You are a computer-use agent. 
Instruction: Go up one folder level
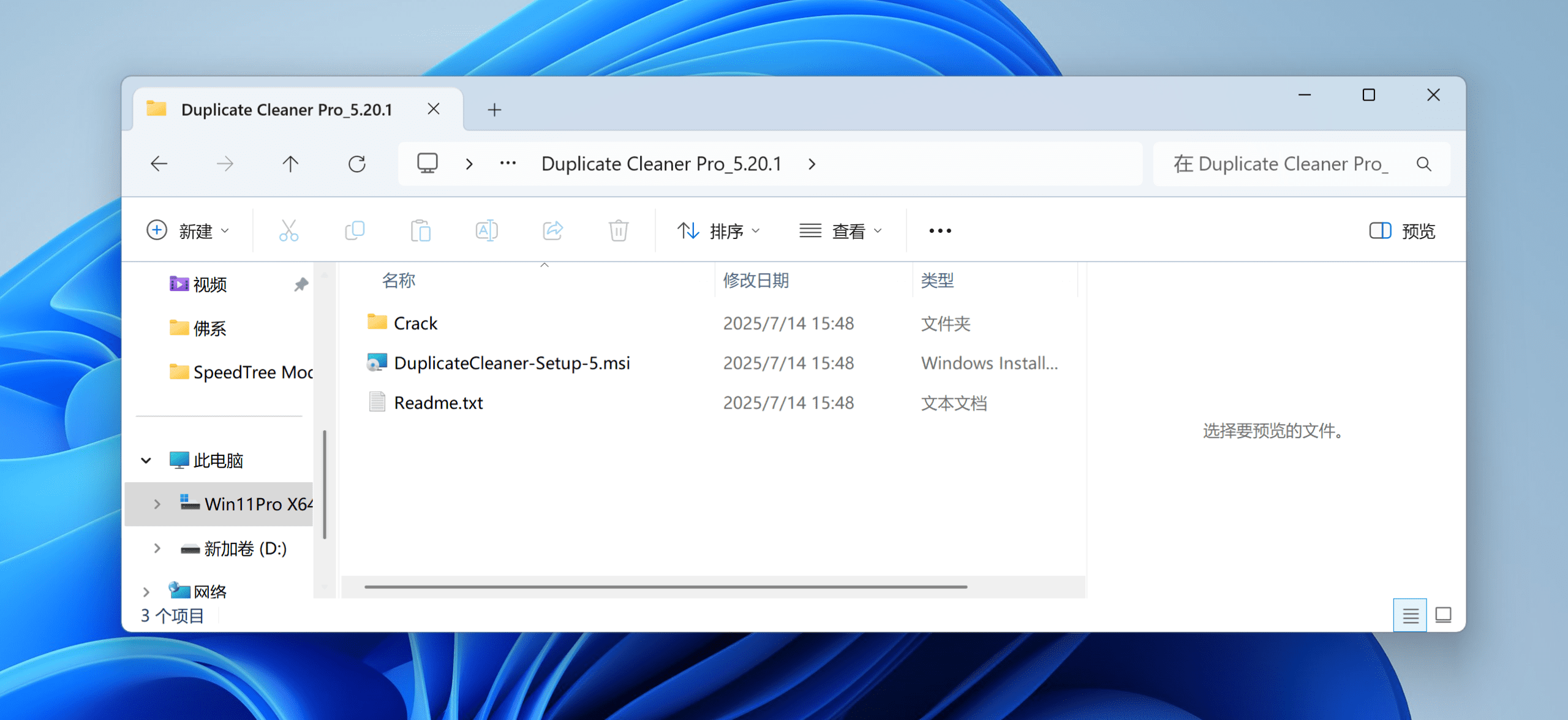[290, 164]
